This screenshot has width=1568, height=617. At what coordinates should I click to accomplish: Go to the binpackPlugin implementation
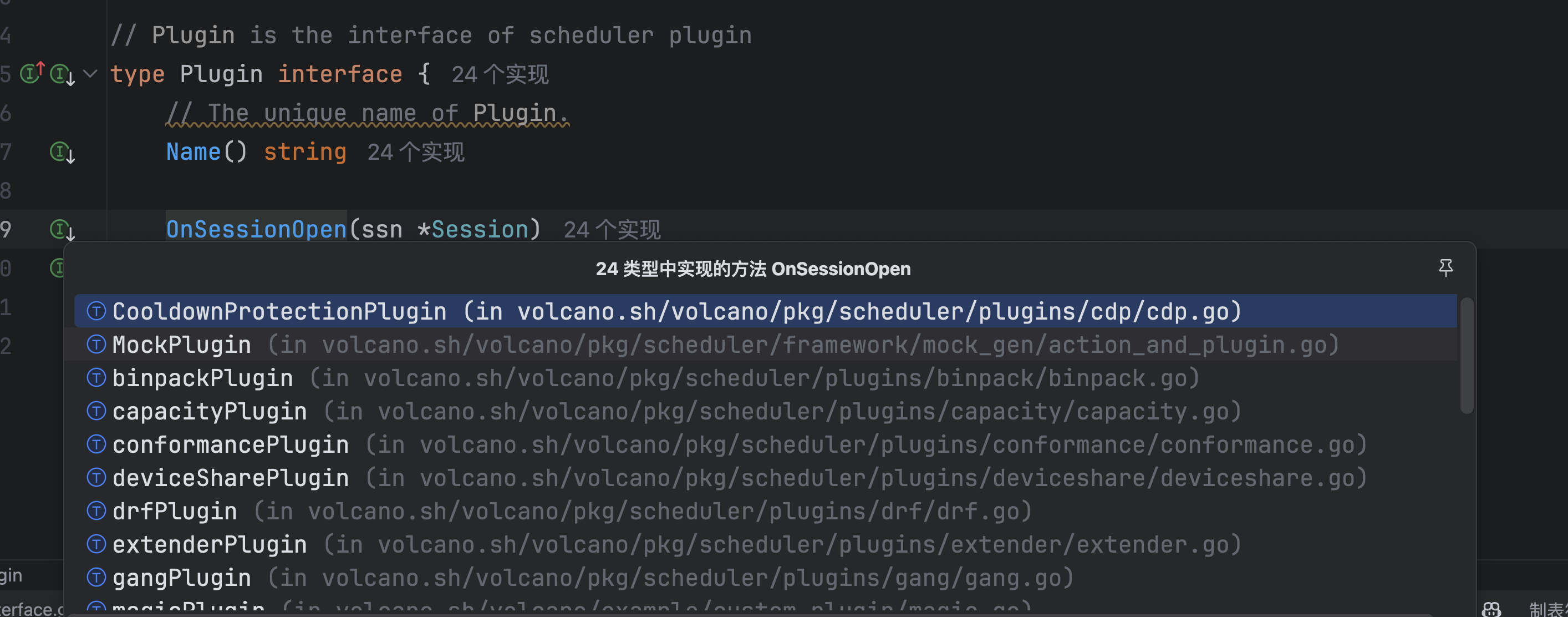point(203,378)
